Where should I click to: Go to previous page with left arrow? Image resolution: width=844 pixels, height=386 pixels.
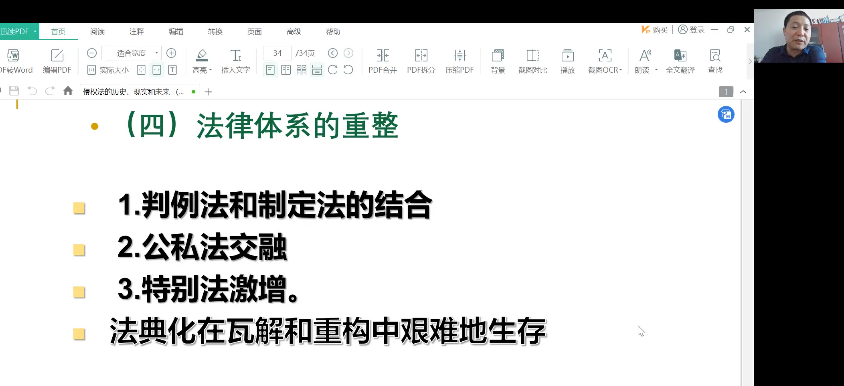(x=333, y=53)
